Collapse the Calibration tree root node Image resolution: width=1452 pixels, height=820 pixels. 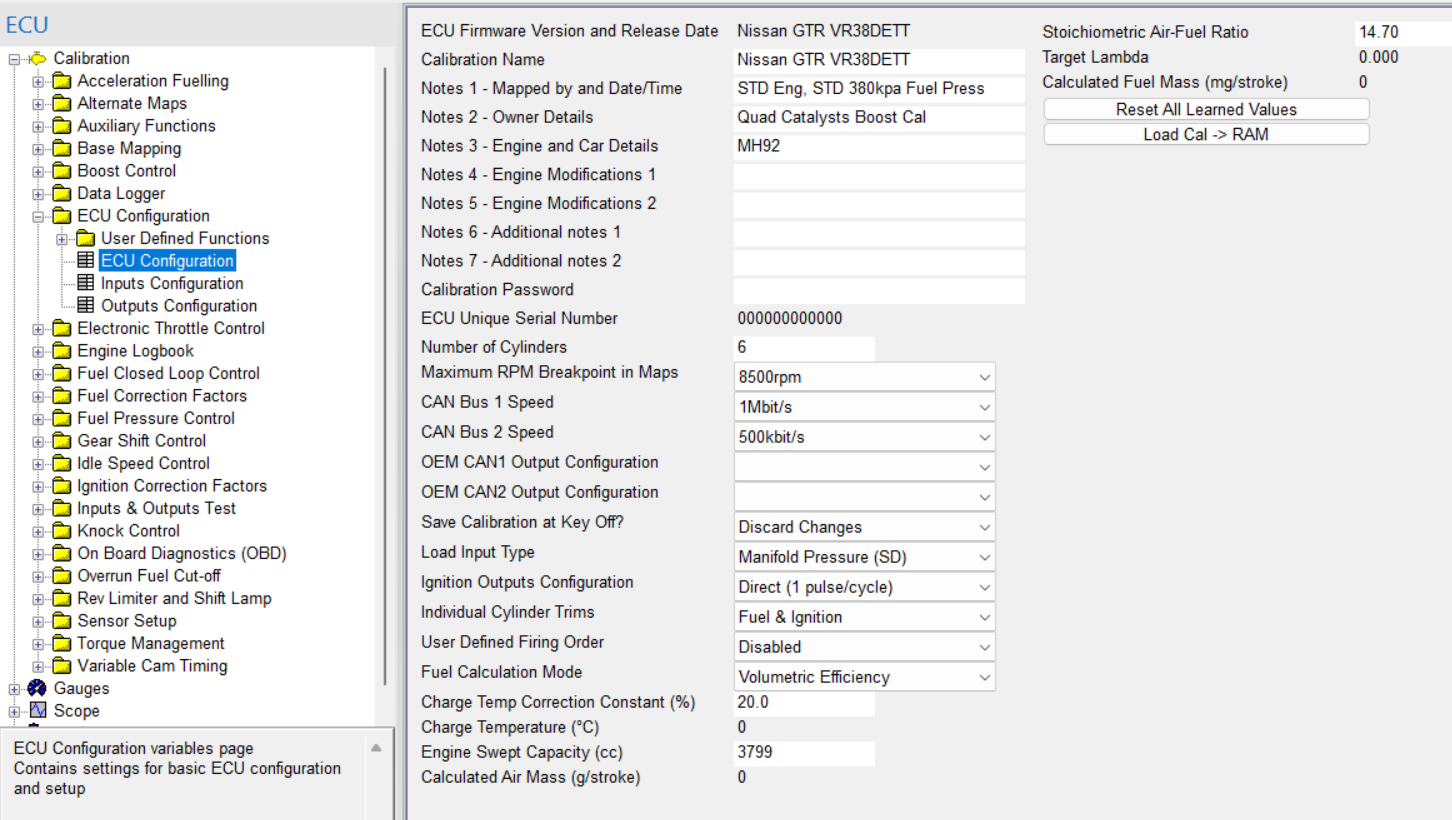tap(14, 59)
